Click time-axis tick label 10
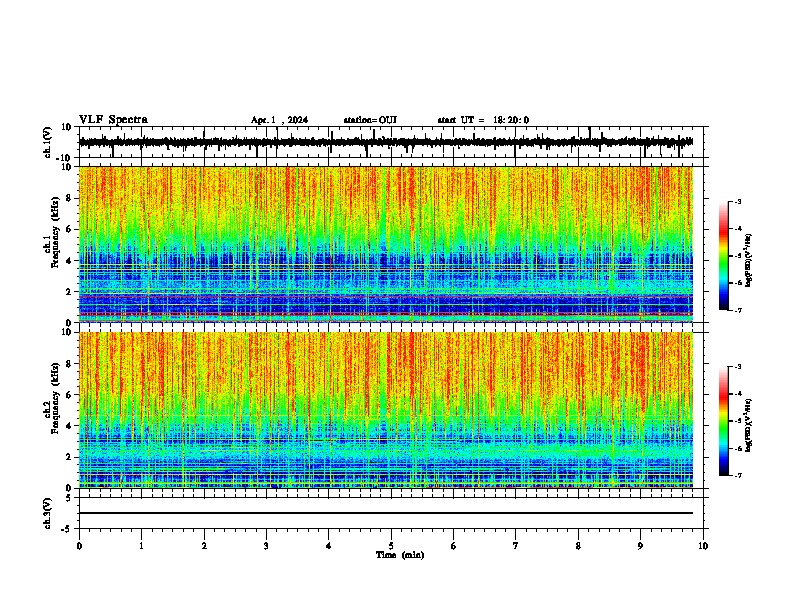Image resolution: width=792 pixels, height=612 pixels. (703, 546)
